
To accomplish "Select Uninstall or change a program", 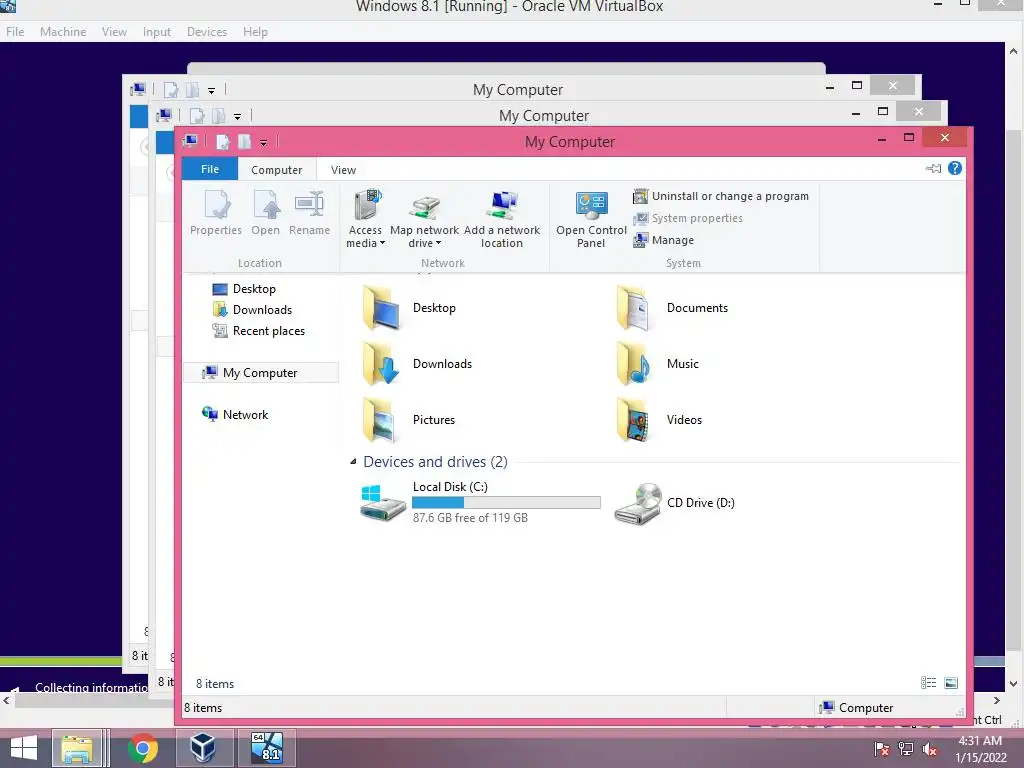I will [x=721, y=196].
